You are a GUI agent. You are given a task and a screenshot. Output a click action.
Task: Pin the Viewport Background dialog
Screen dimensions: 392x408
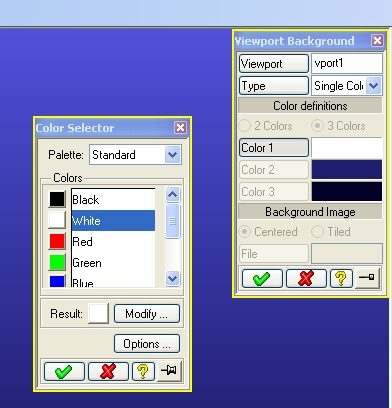pyautogui.click(x=367, y=278)
